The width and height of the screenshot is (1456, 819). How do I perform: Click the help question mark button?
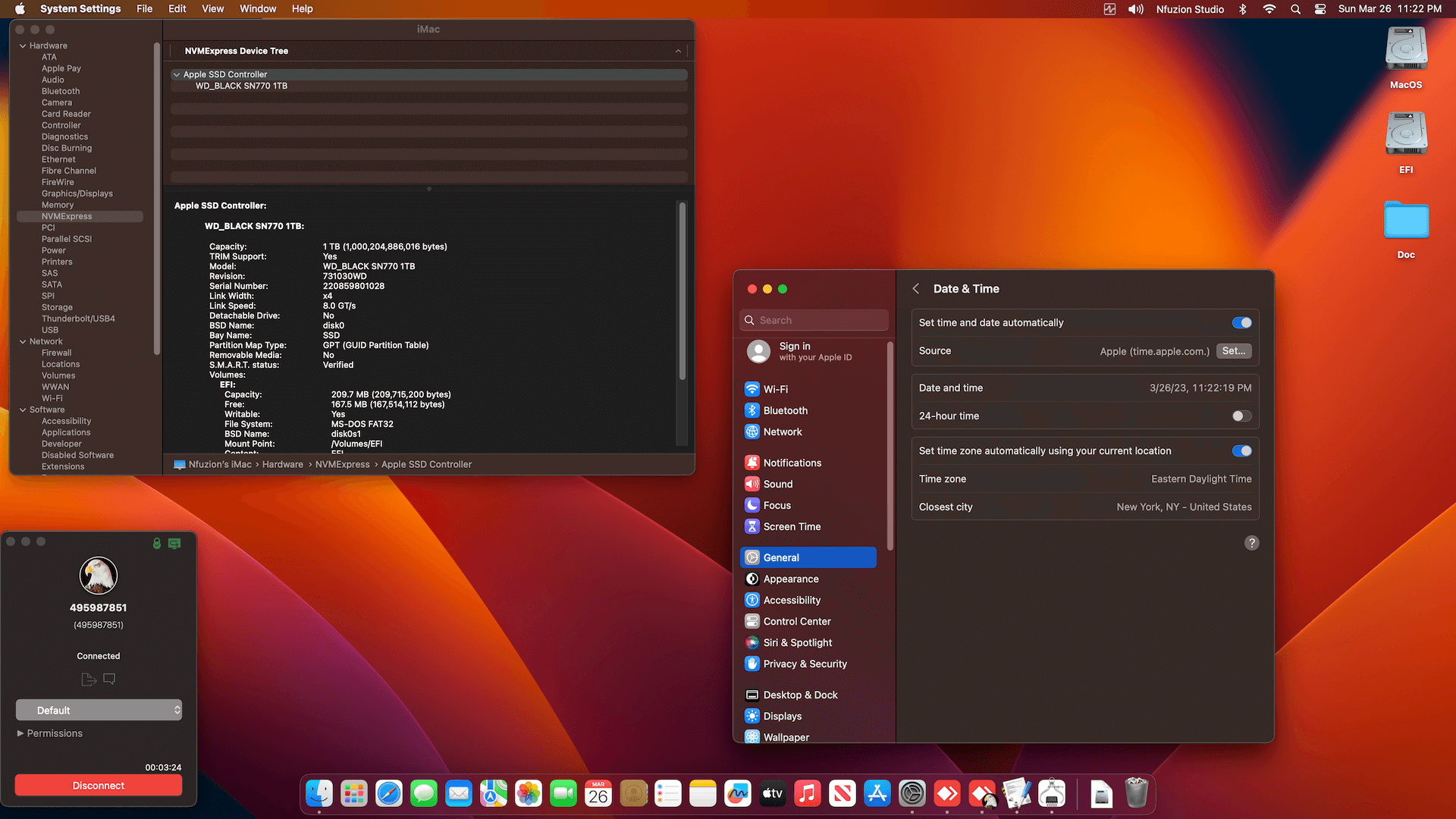click(1251, 543)
